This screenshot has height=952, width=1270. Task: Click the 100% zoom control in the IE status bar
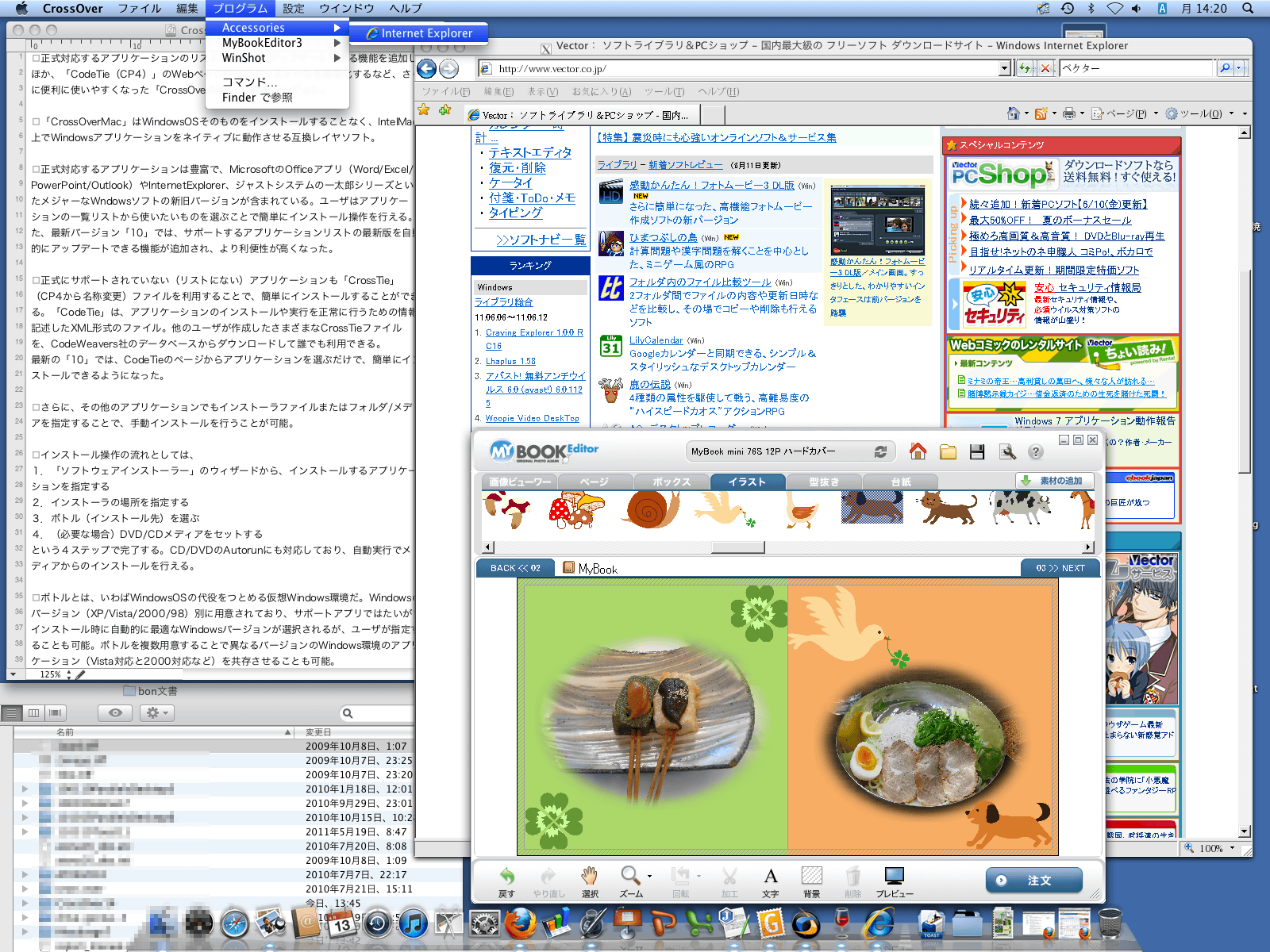coord(1211,848)
